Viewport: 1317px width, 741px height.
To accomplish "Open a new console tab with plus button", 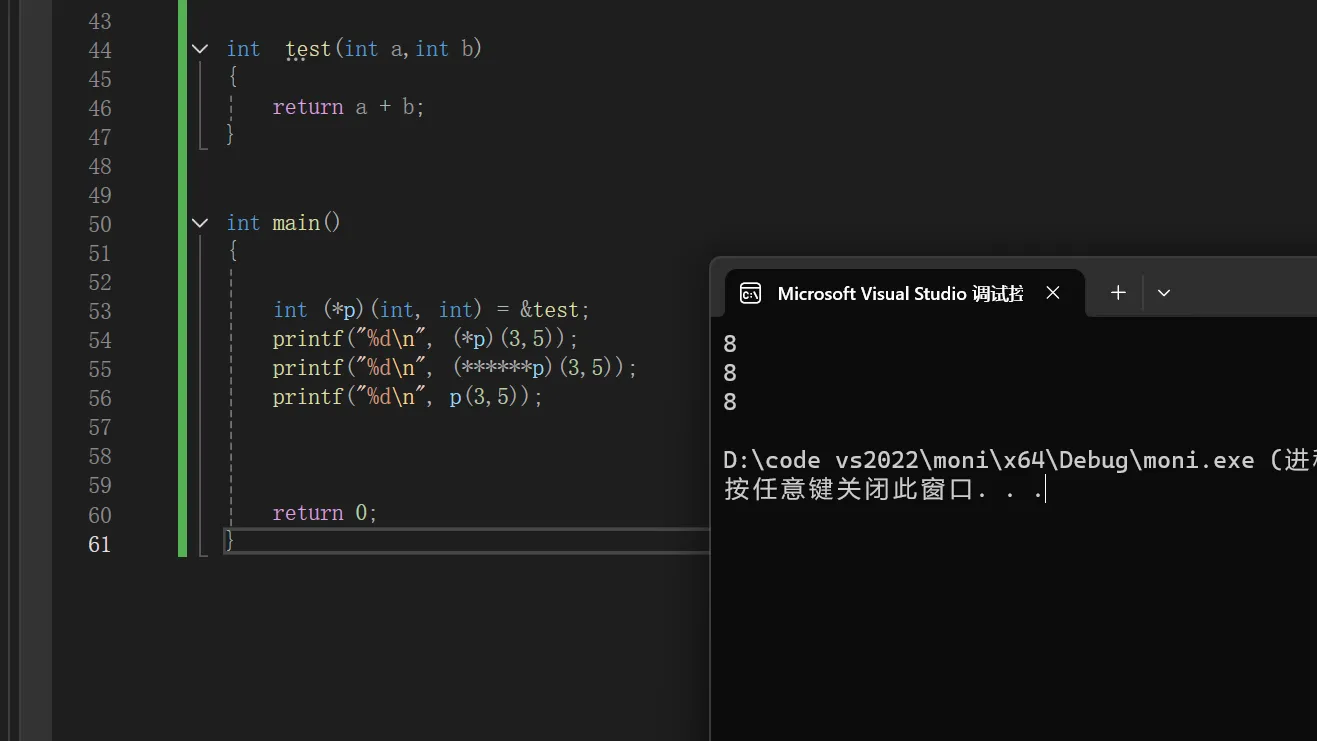I will [1118, 292].
